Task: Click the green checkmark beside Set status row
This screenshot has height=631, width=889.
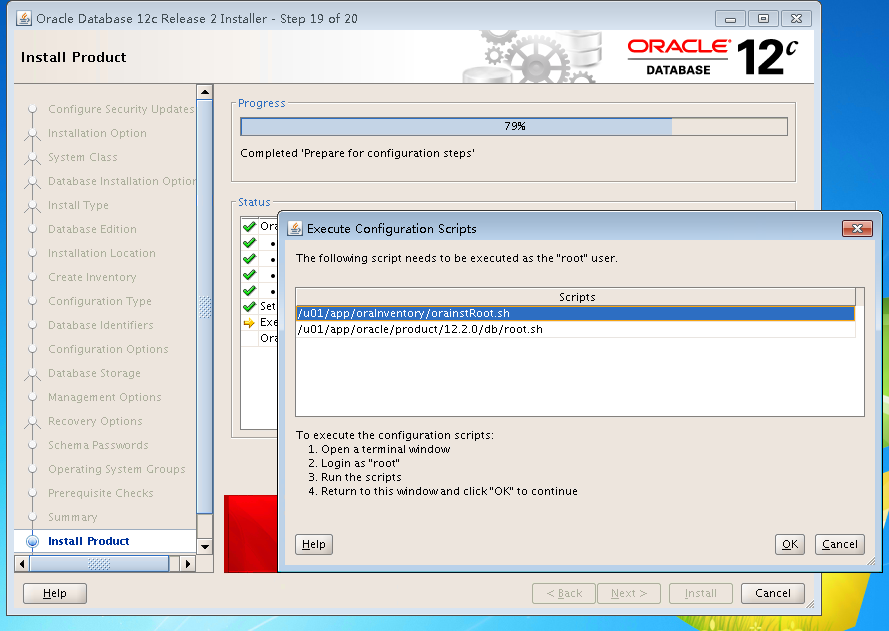Action: [249, 306]
